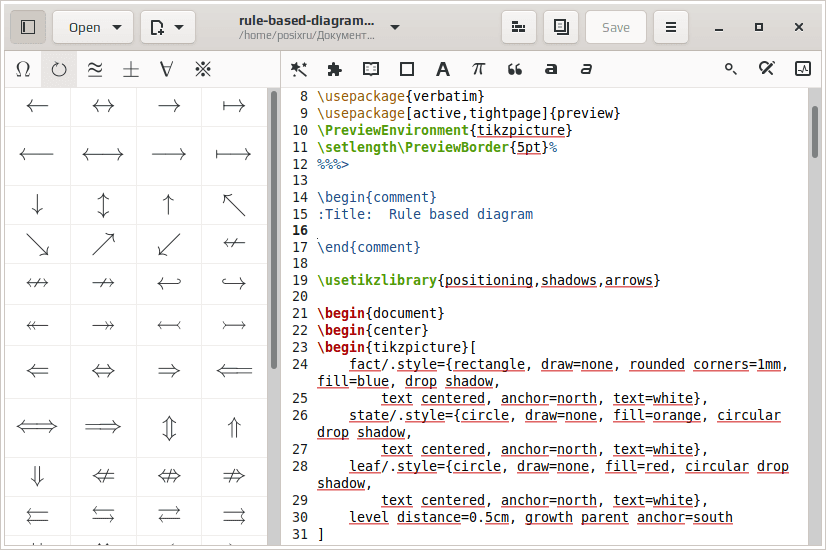The image size is (826, 550).
Task: Open the new document dropdown
Action: coord(168,27)
